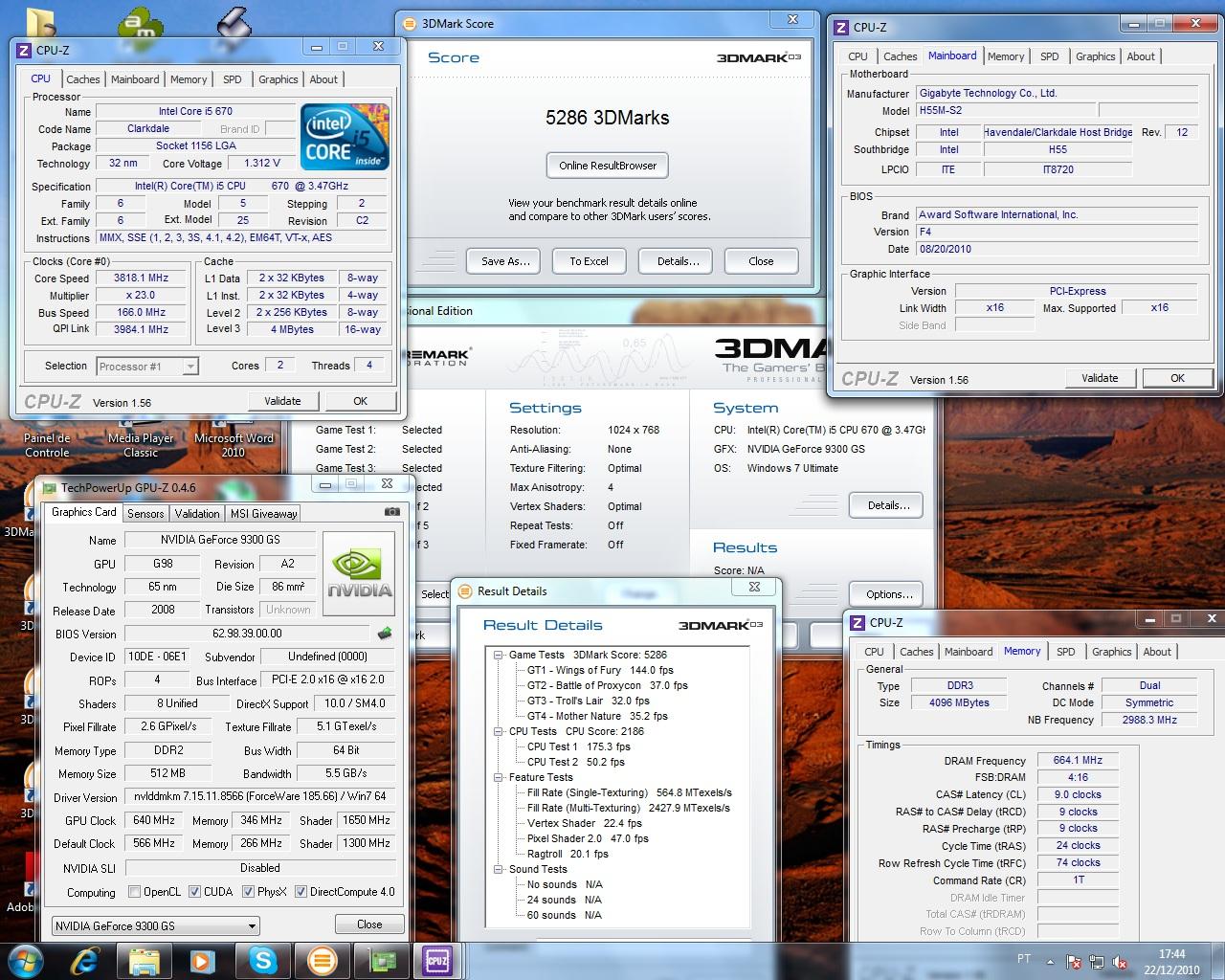Image resolution: width=1225 pixels, height=980 pixels.
Task: Open the MSI Giveaway tab
Action: pos(264,514)
